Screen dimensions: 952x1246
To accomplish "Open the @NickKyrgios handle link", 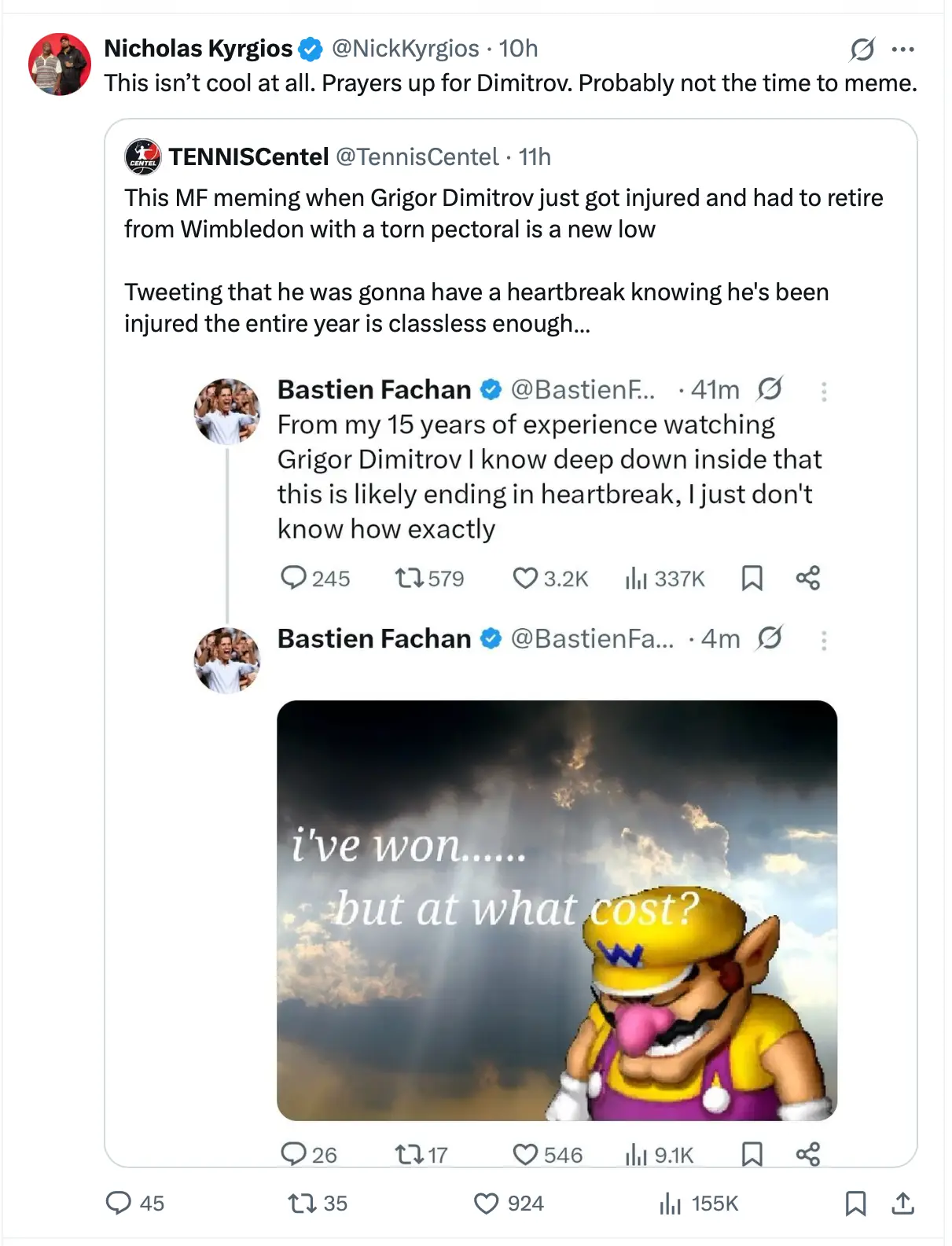I will click(x=405, y=49).
